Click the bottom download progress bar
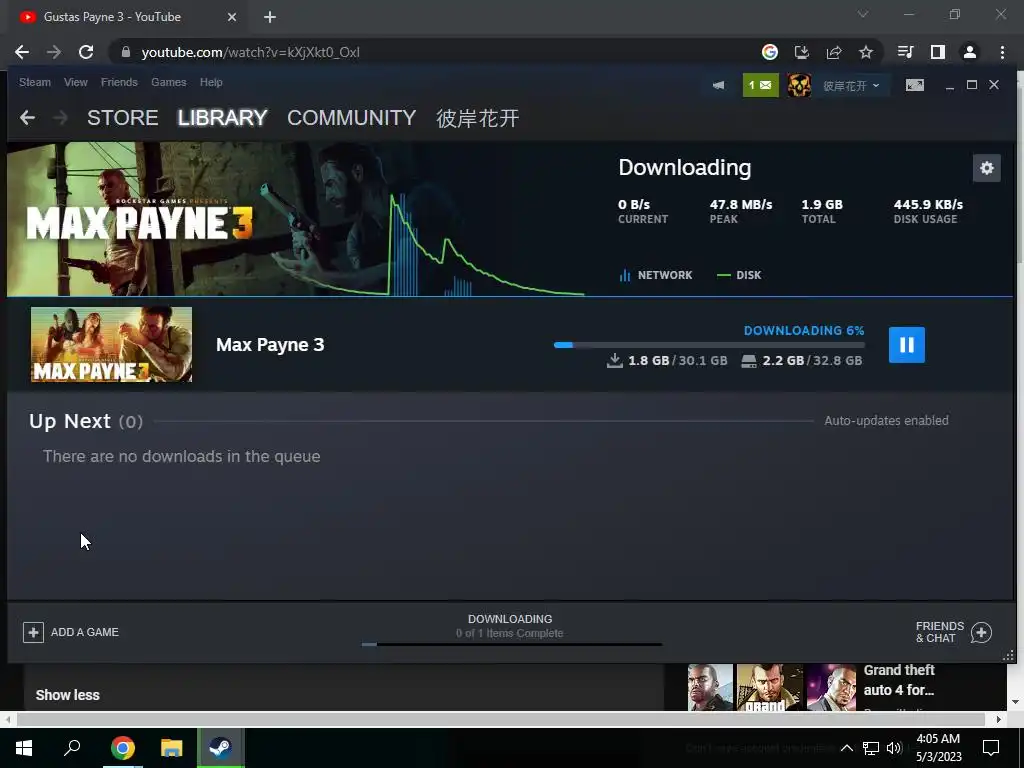 point(512,645)
